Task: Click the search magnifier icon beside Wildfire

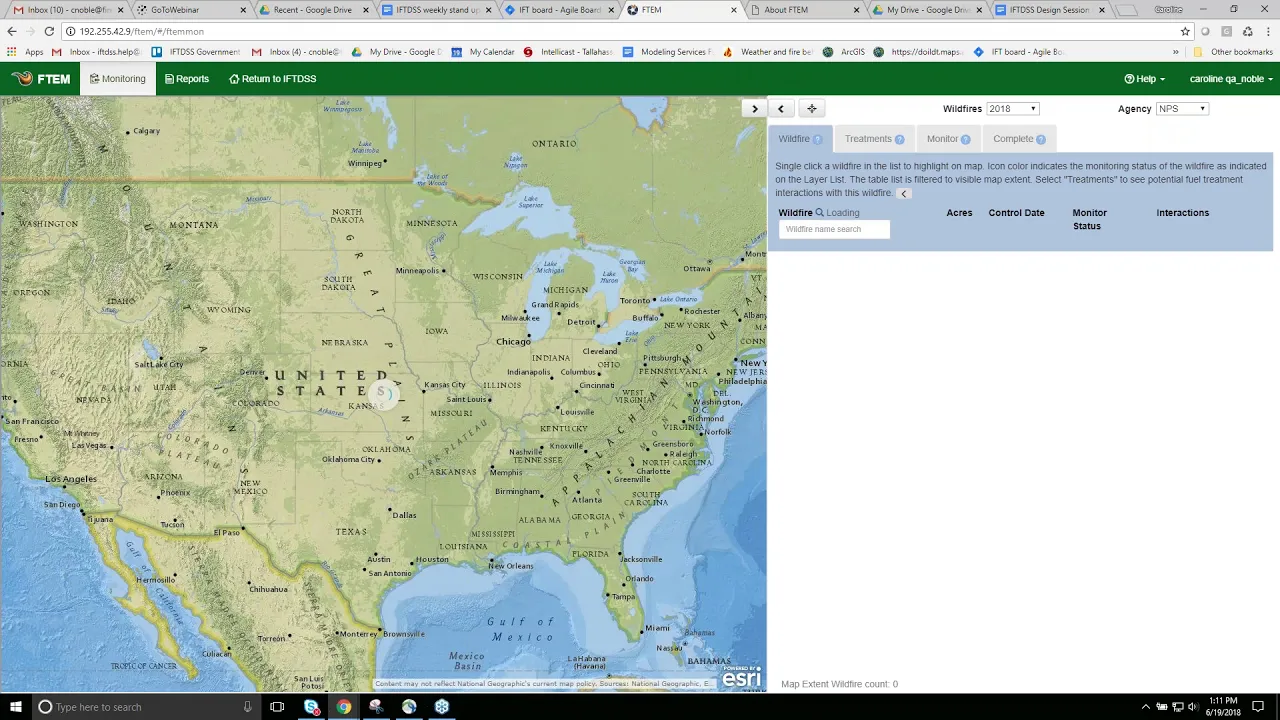Action: [x=820, y=213]
